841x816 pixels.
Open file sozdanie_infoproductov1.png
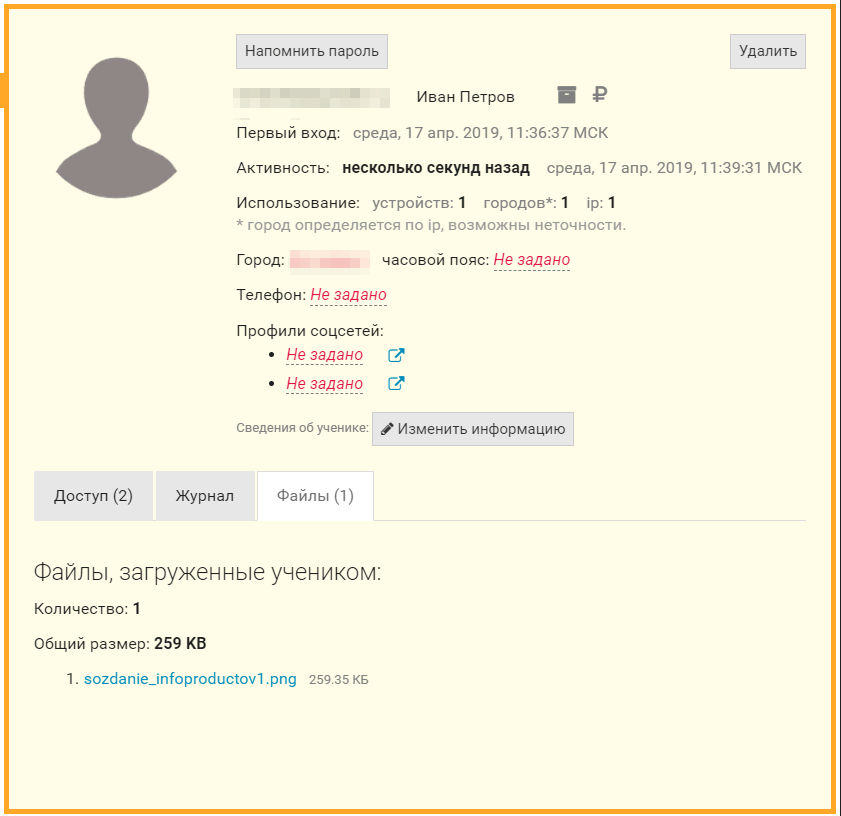pos(190,679)
